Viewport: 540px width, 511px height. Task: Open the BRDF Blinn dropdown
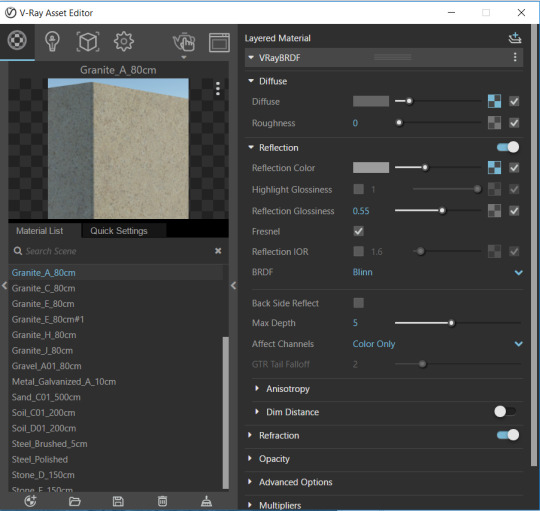click(x=437, y=272)
